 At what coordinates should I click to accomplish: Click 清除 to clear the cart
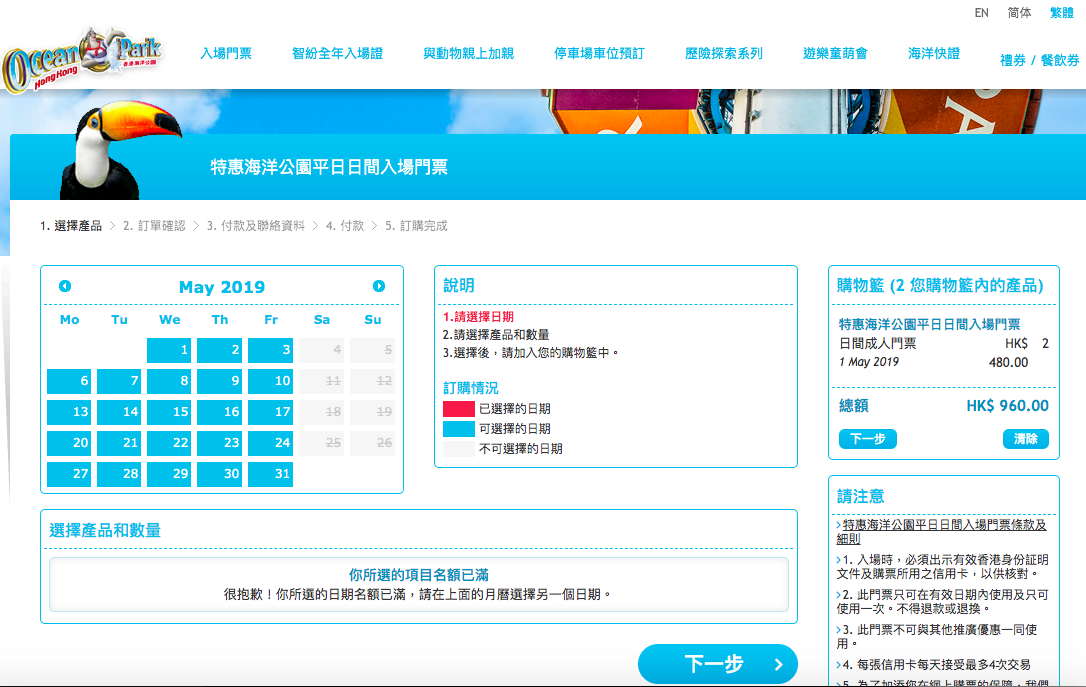[x=1026, y=439]
